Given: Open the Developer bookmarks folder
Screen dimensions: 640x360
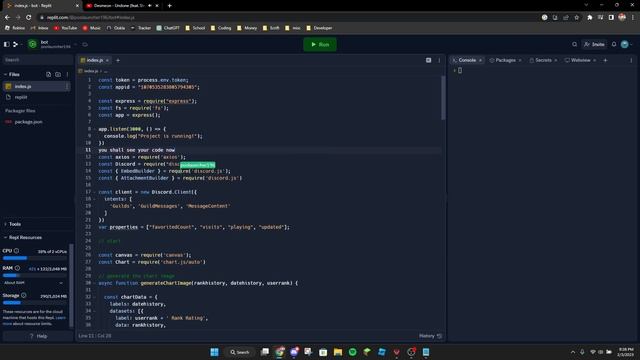Looking at the screenshot, I should pyautogui.click(x=319, y=28).
